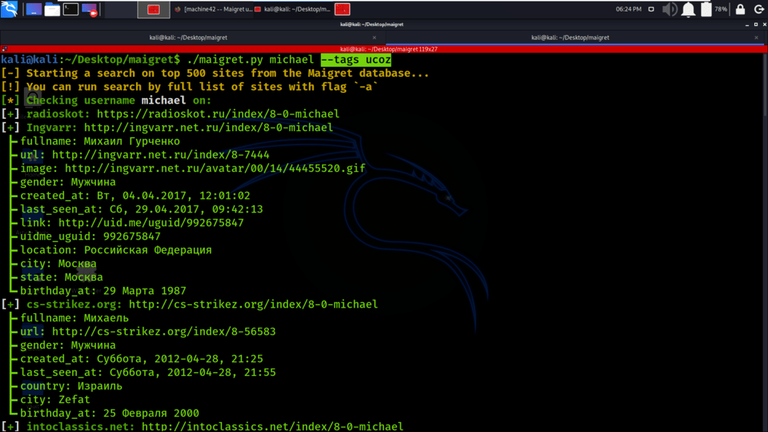This screenshot has height=432, width=768.
Task: Click the ./maigret.py command text
Action: (225, 60)
